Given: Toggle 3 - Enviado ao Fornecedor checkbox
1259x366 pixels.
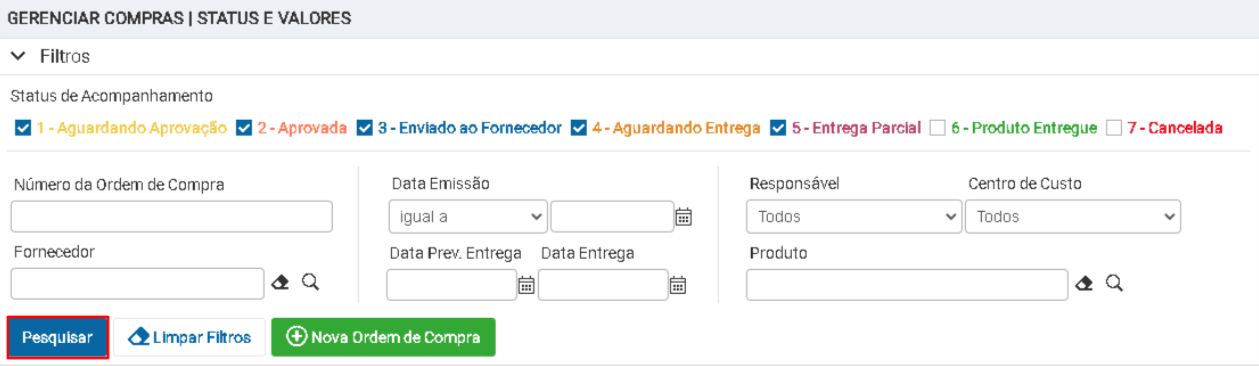Looking at the screenshot, I should (x=366, y=128).
